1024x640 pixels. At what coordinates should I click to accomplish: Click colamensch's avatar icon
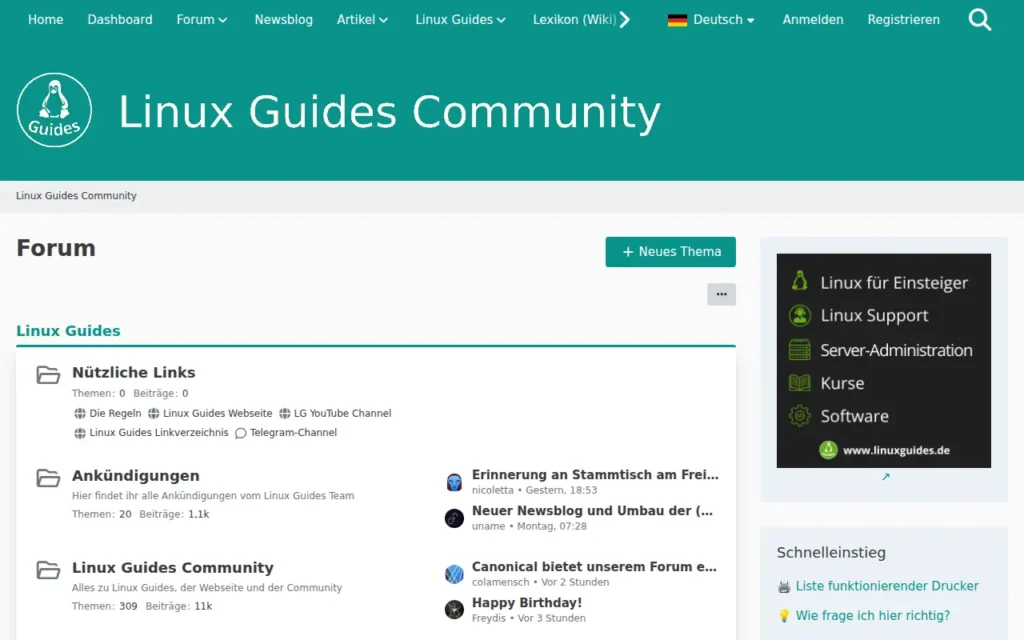tap(454, 575)
